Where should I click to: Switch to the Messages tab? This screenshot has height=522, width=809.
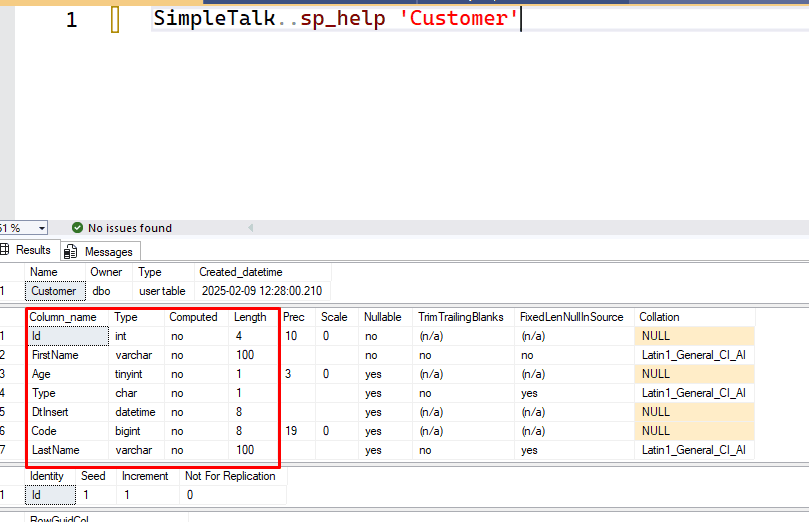pos(101,252)
